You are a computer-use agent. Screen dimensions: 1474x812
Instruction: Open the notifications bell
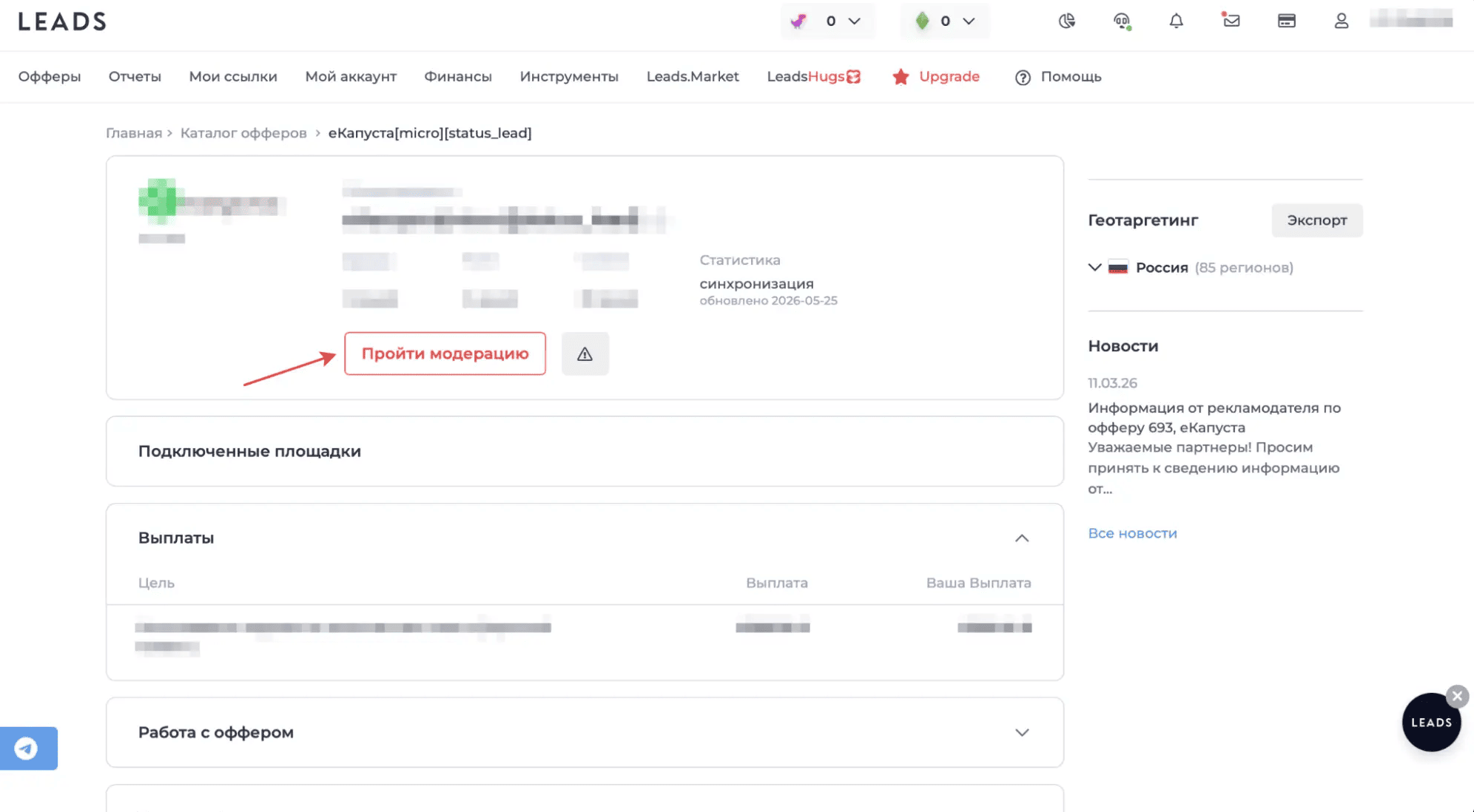tap(1177, 21)
